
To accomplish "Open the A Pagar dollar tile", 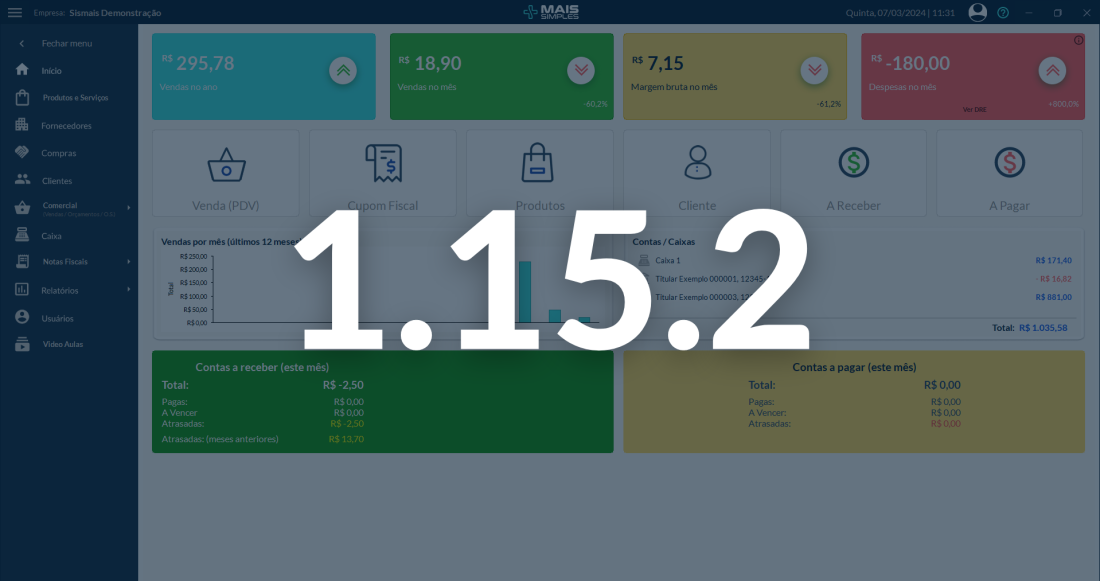I will pos(1010,173).
